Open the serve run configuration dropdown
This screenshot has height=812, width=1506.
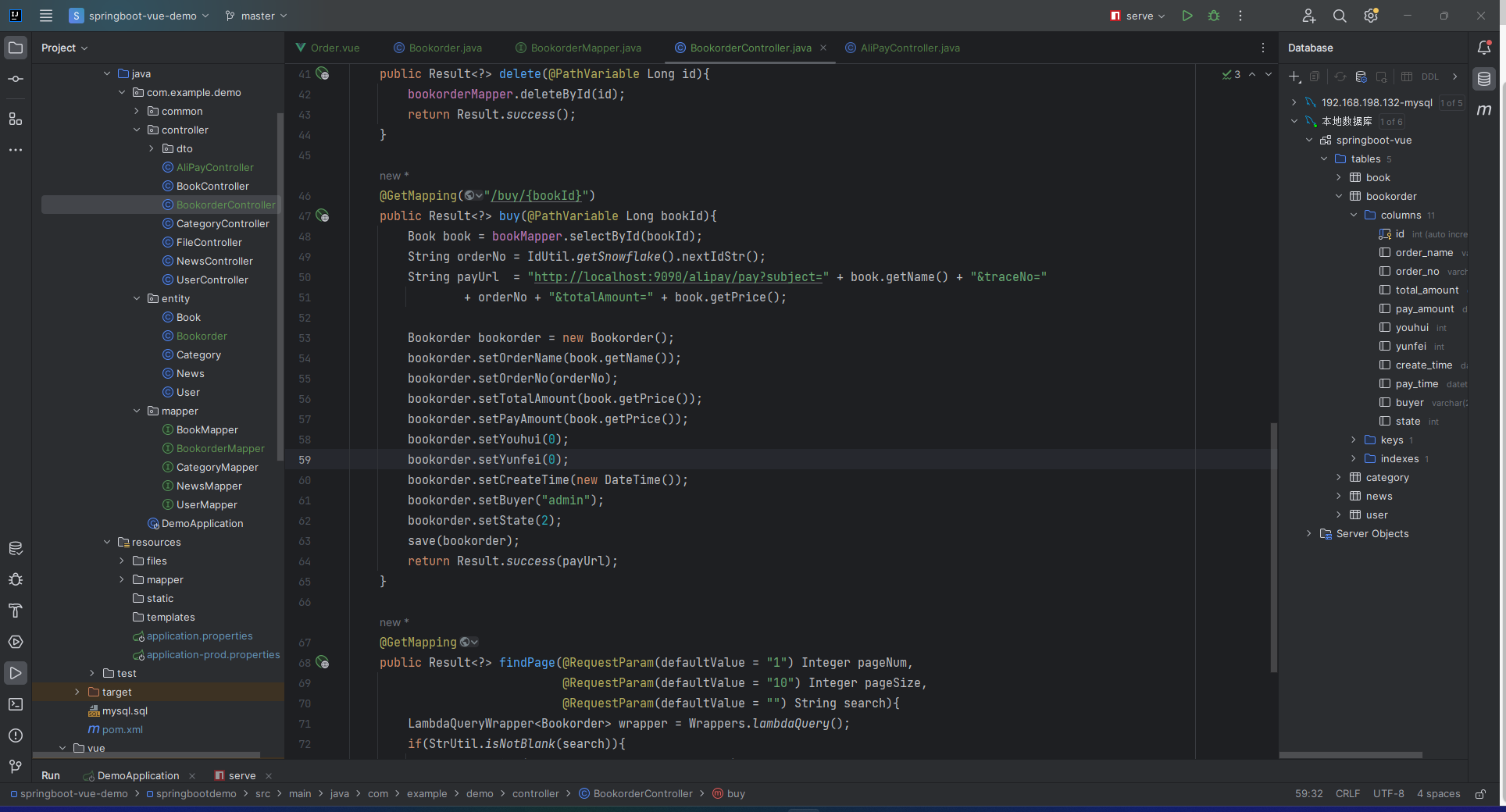1138,16
